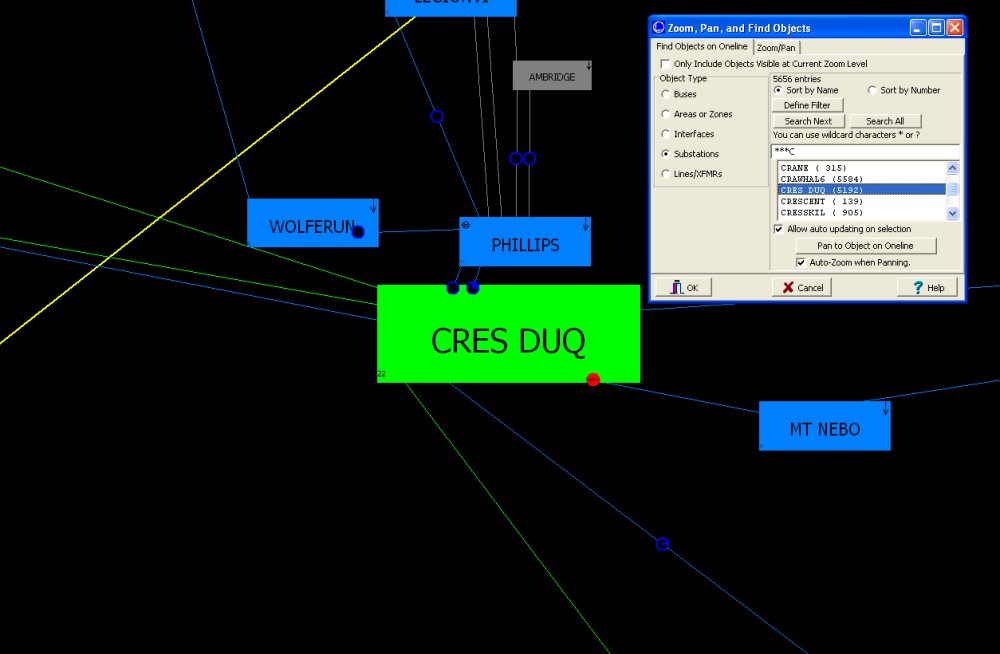Enable Only Include Objects Visible checkbox
This screenshot has width=1000, height=654.
coord(665,64)
